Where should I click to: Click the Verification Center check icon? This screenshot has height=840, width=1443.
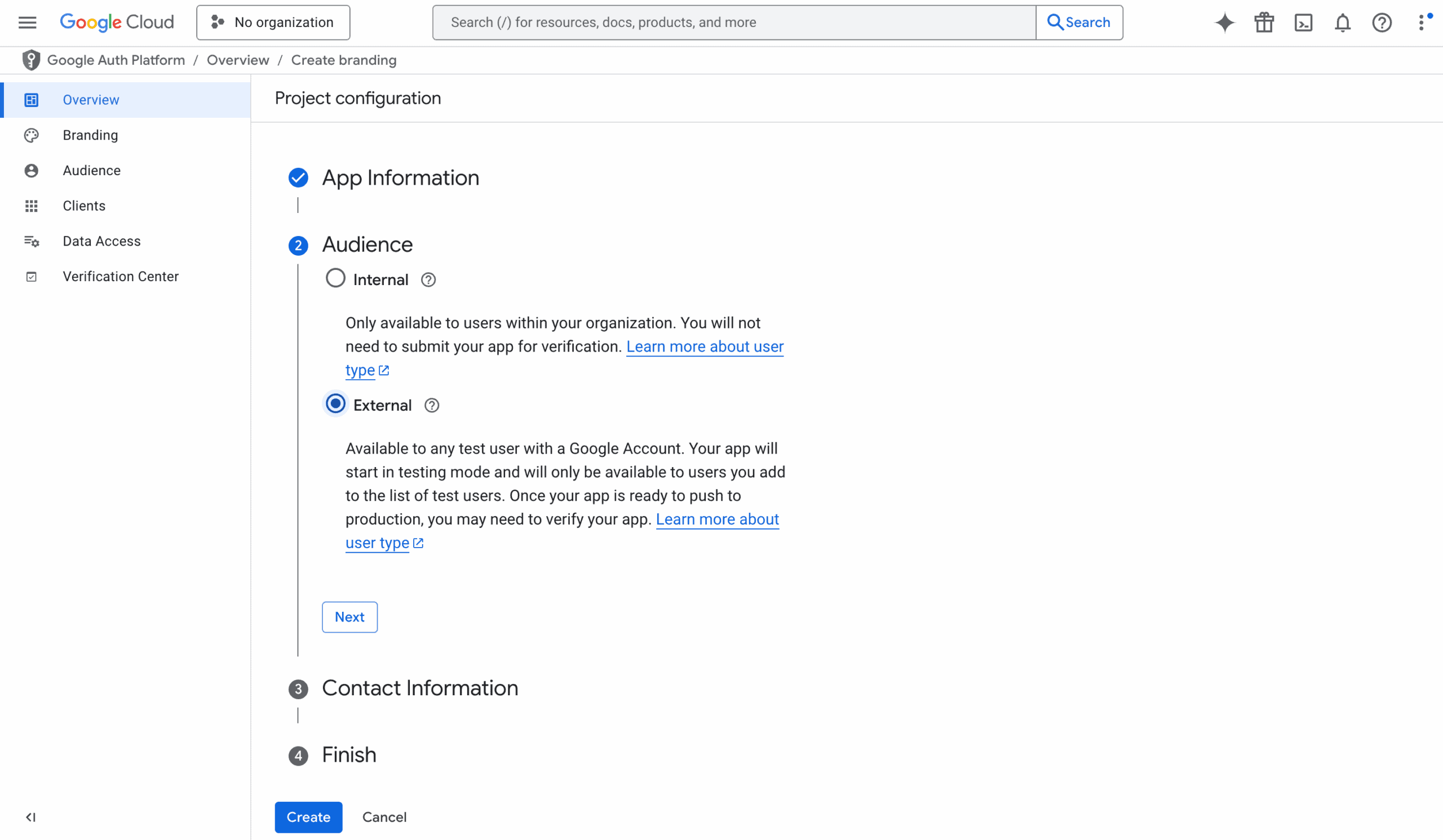pos(32,277)
